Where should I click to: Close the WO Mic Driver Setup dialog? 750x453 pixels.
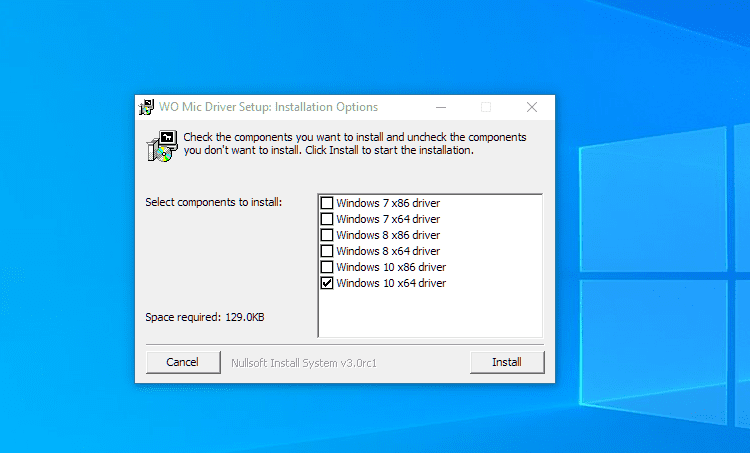(x=532, y=107)
